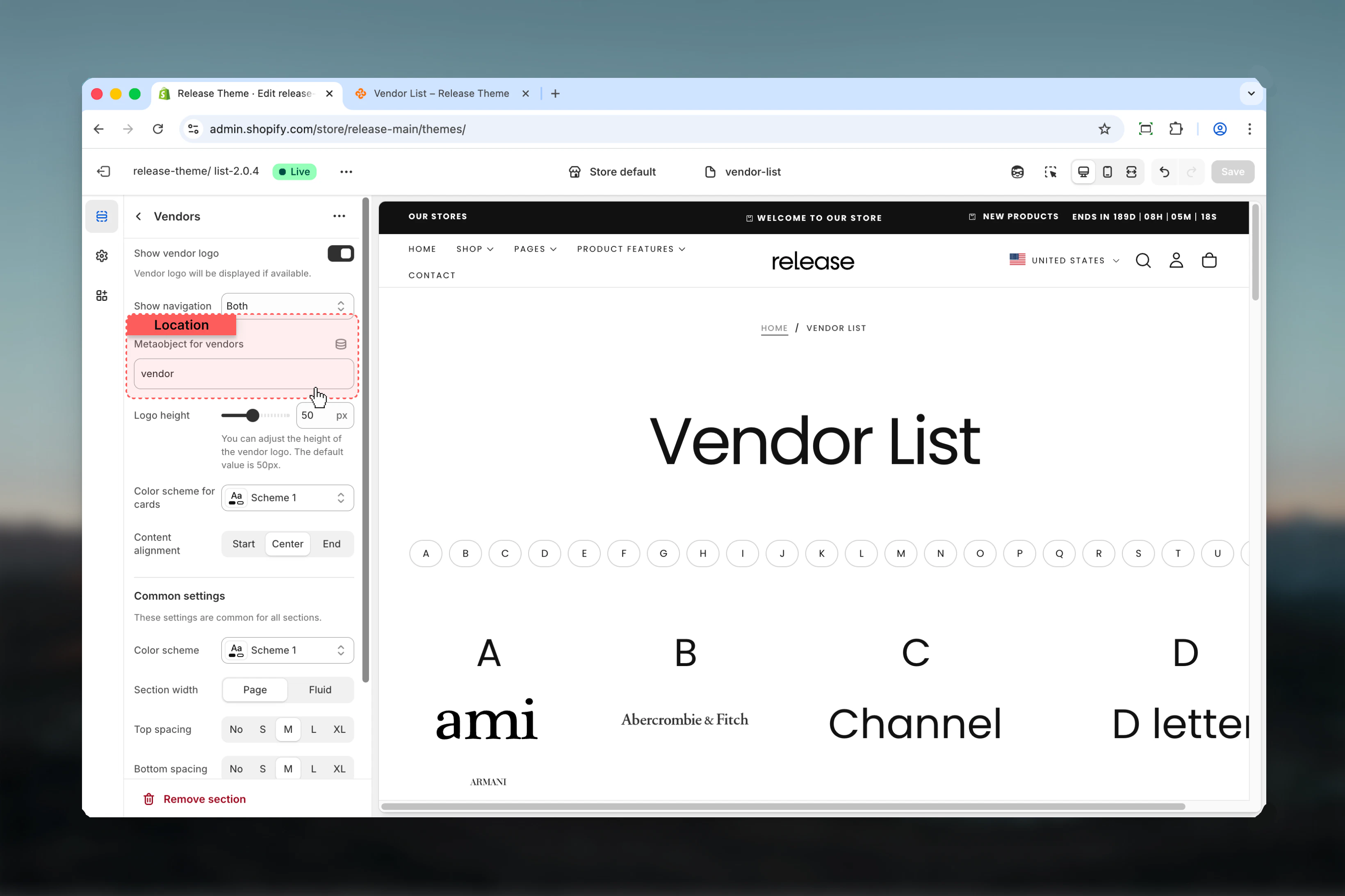
Task: Open United States country selector
Action: 1065,261
